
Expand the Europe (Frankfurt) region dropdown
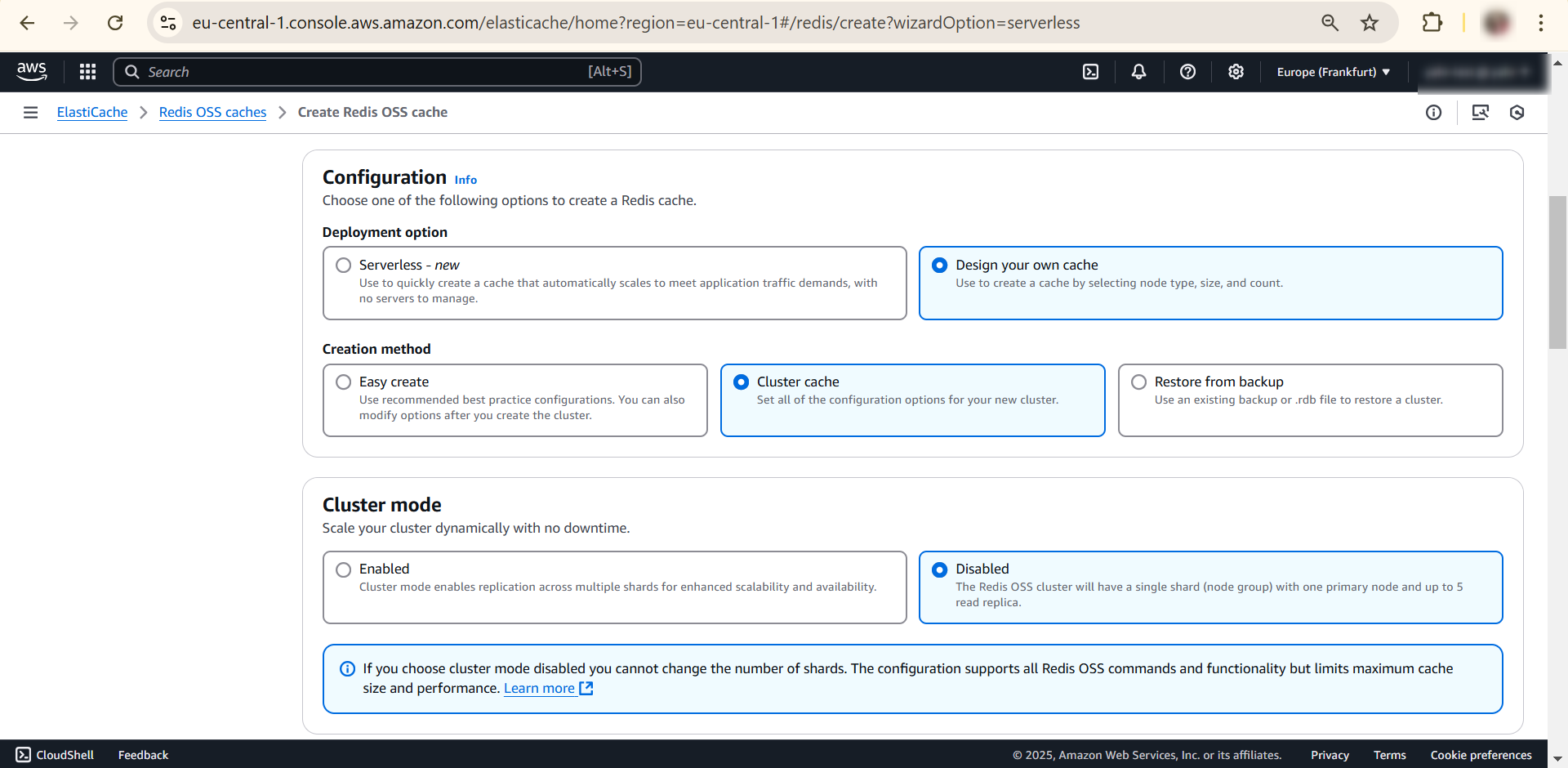[1333, 72]
